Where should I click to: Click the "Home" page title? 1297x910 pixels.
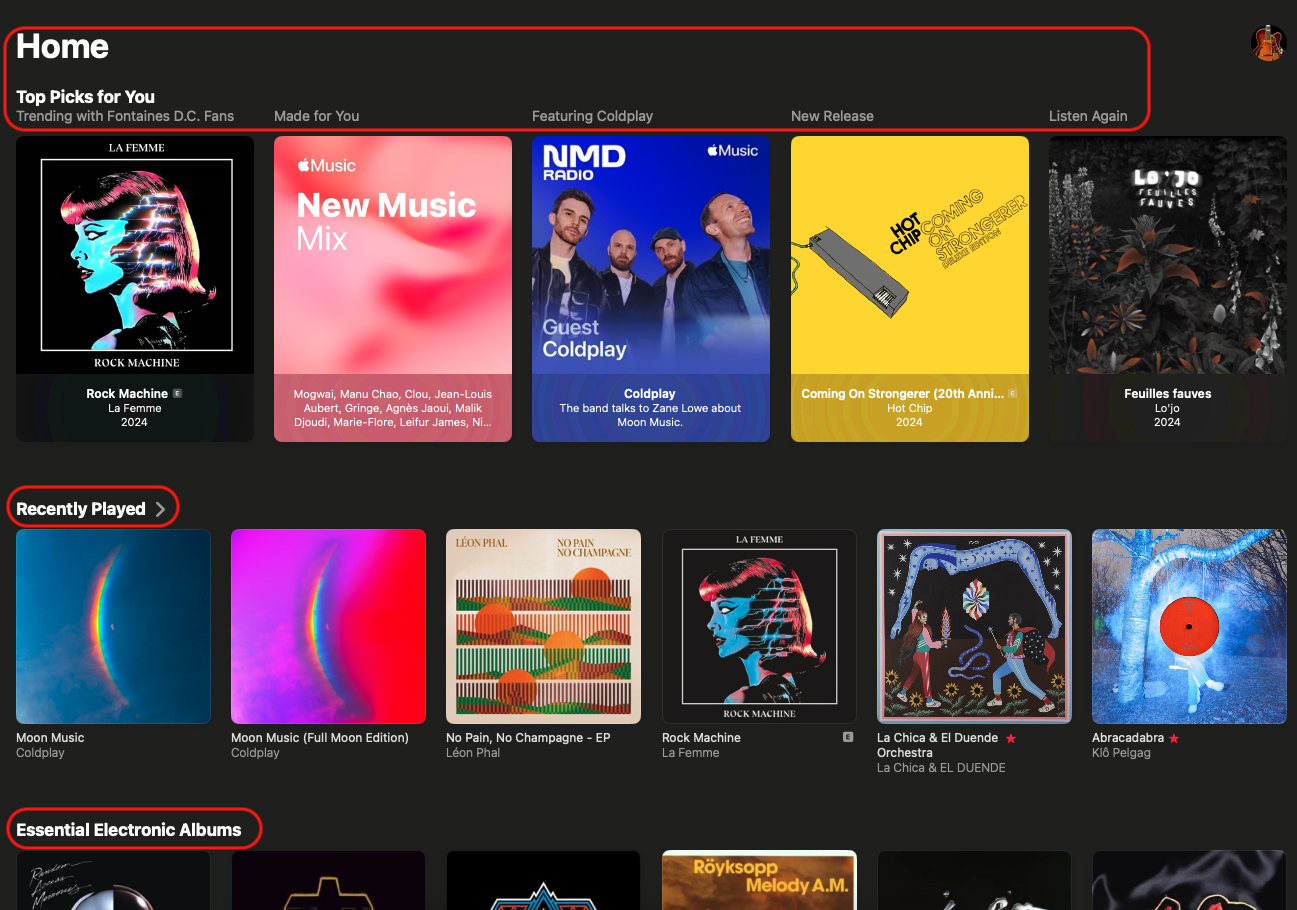(x=62, y=46)
